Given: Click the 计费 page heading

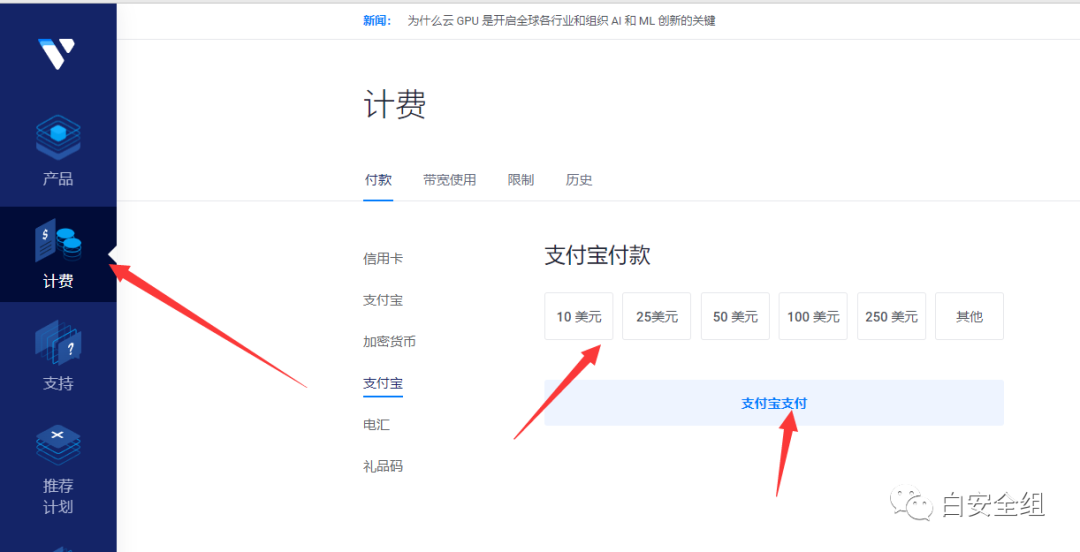Looking at the screenshot, I should pos(395,106).
